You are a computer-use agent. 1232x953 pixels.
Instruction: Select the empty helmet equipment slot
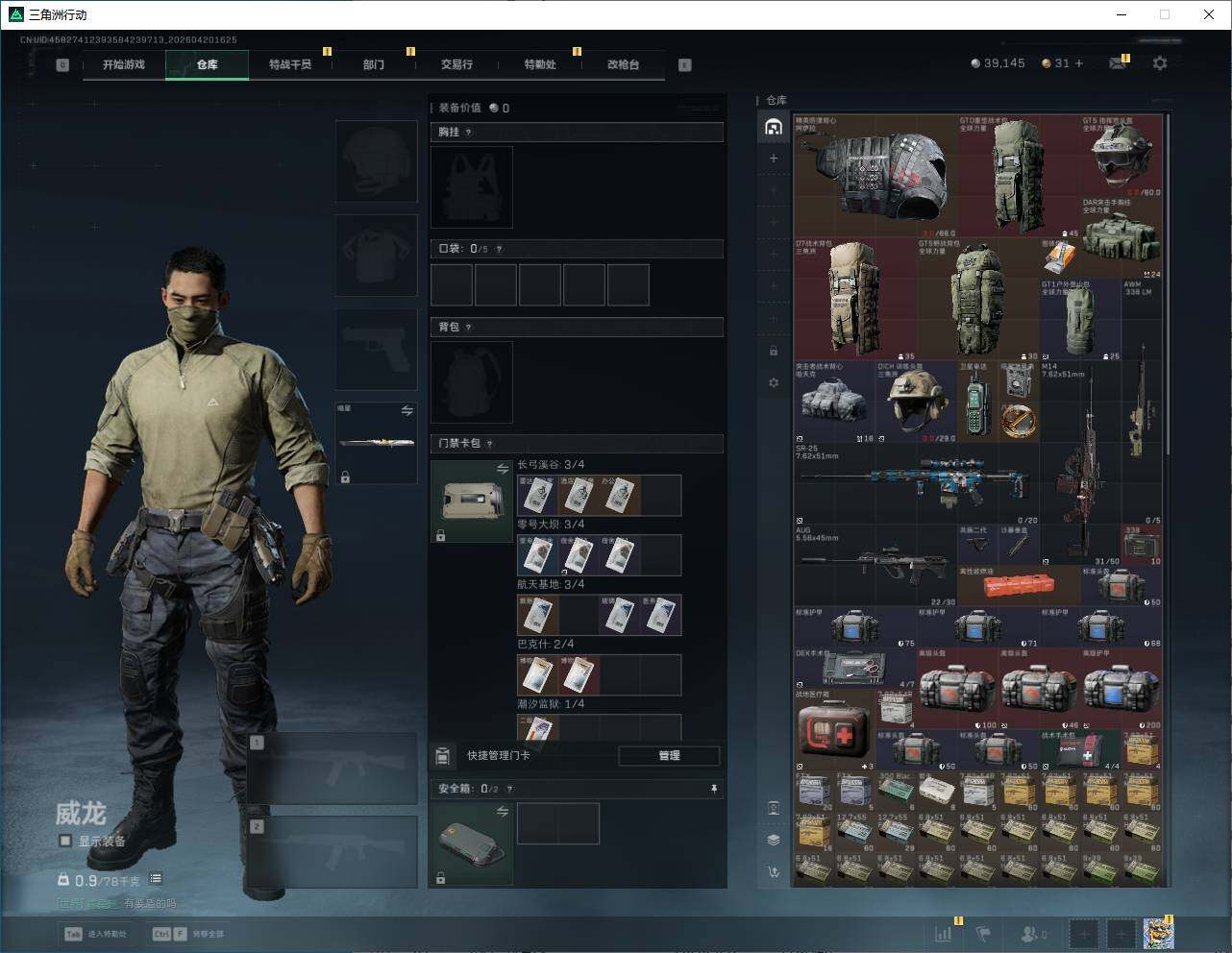(x=376, y=161)
